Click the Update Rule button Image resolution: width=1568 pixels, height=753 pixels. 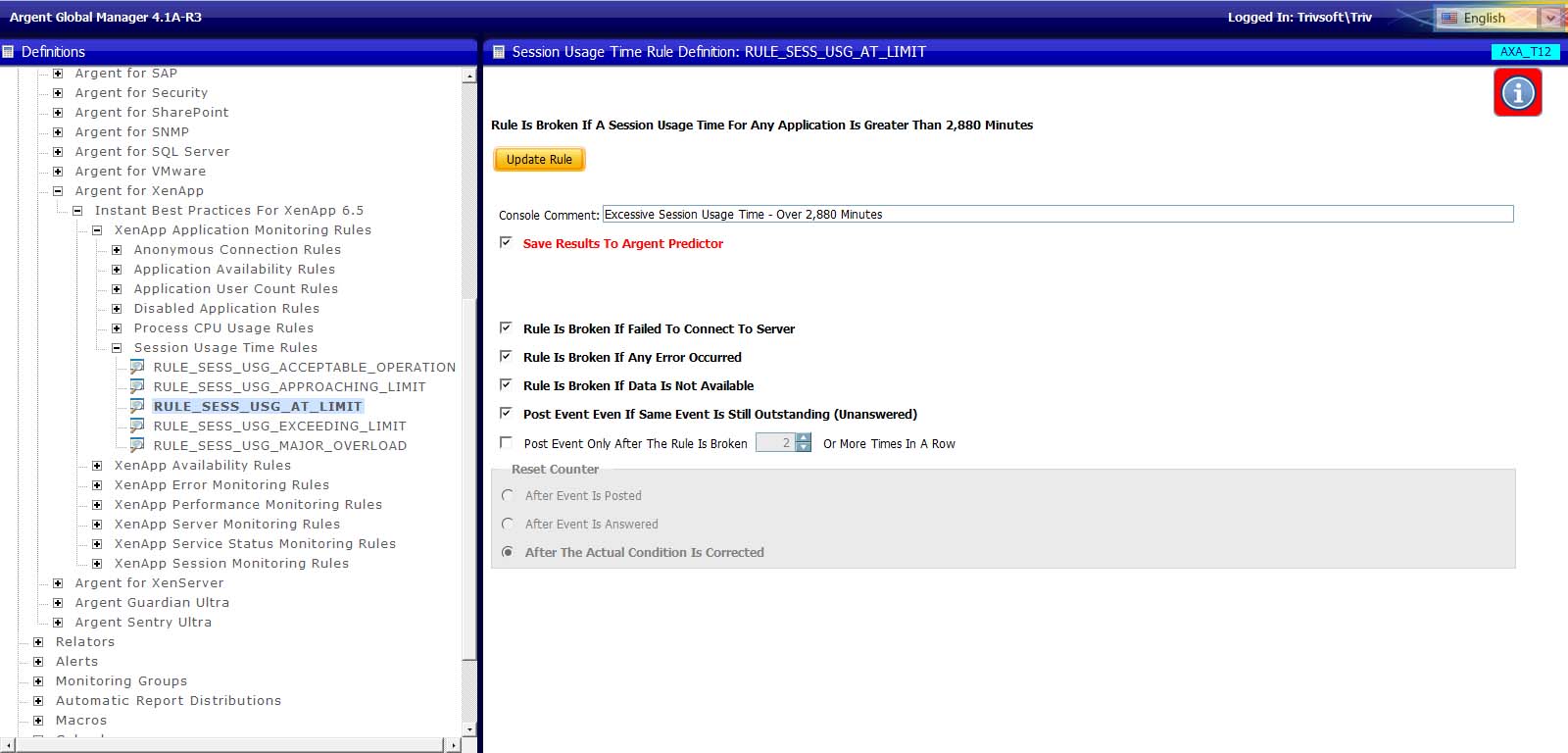(539, 159)
